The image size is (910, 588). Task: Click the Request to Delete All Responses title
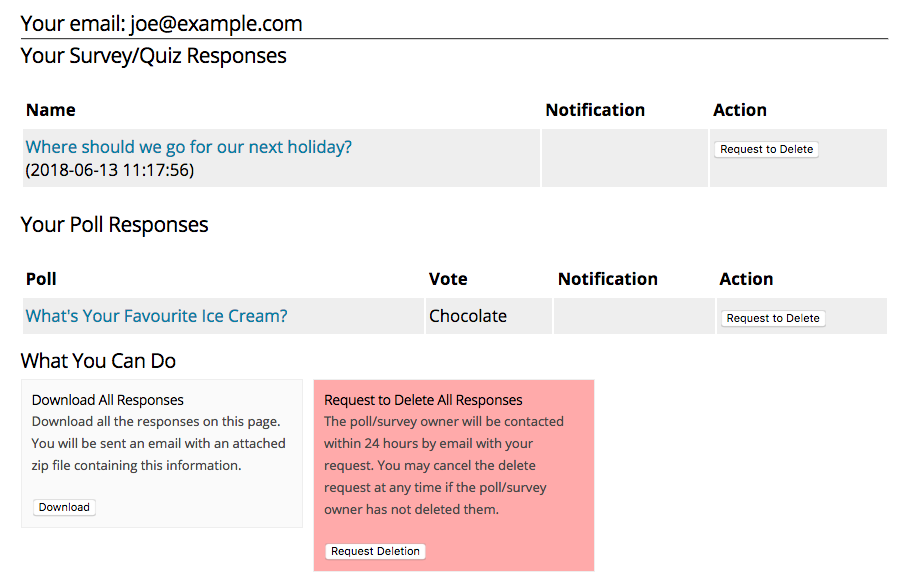[x=423, y=400]
